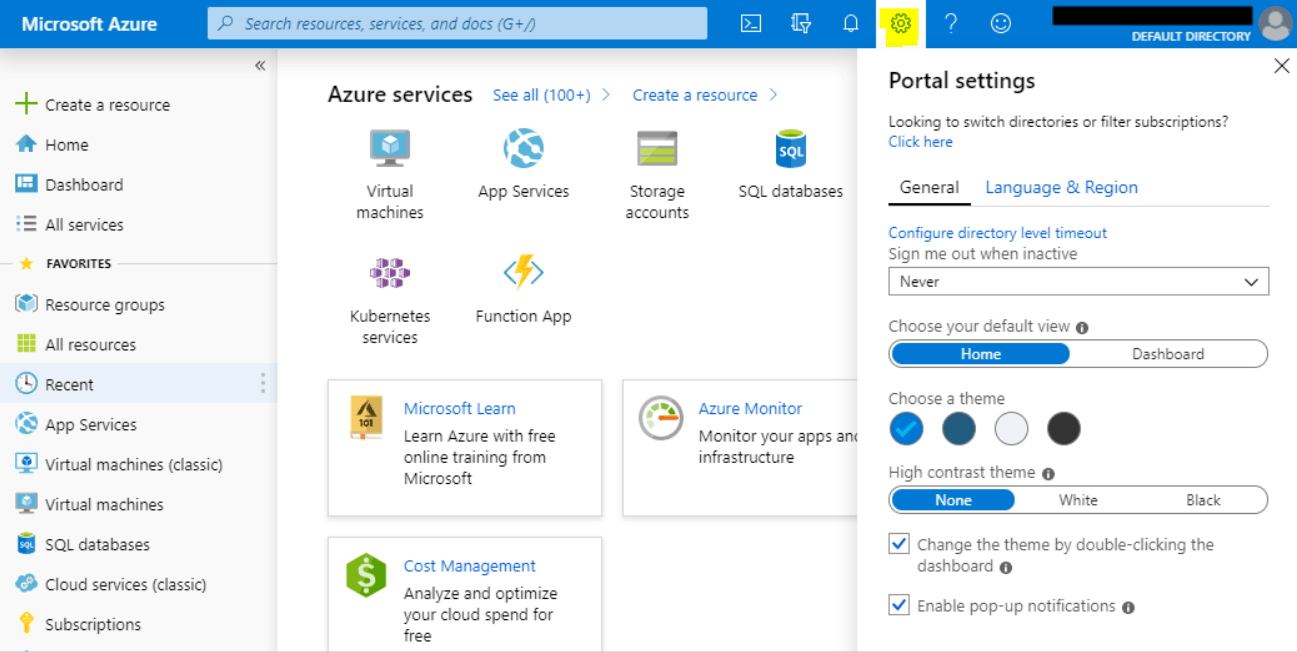Open Cloud services (classic) in sidebar

pyautogui.click(x=111, y=585)
